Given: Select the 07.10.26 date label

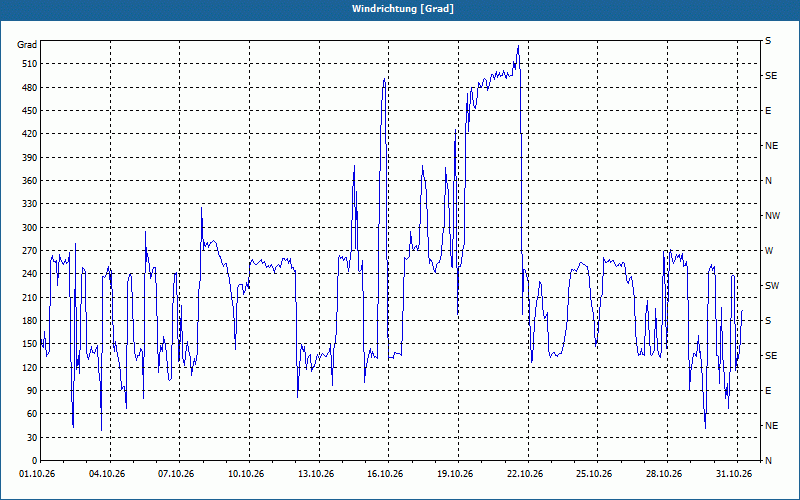Looking at the screenshot, I should [x=176, y=474].
